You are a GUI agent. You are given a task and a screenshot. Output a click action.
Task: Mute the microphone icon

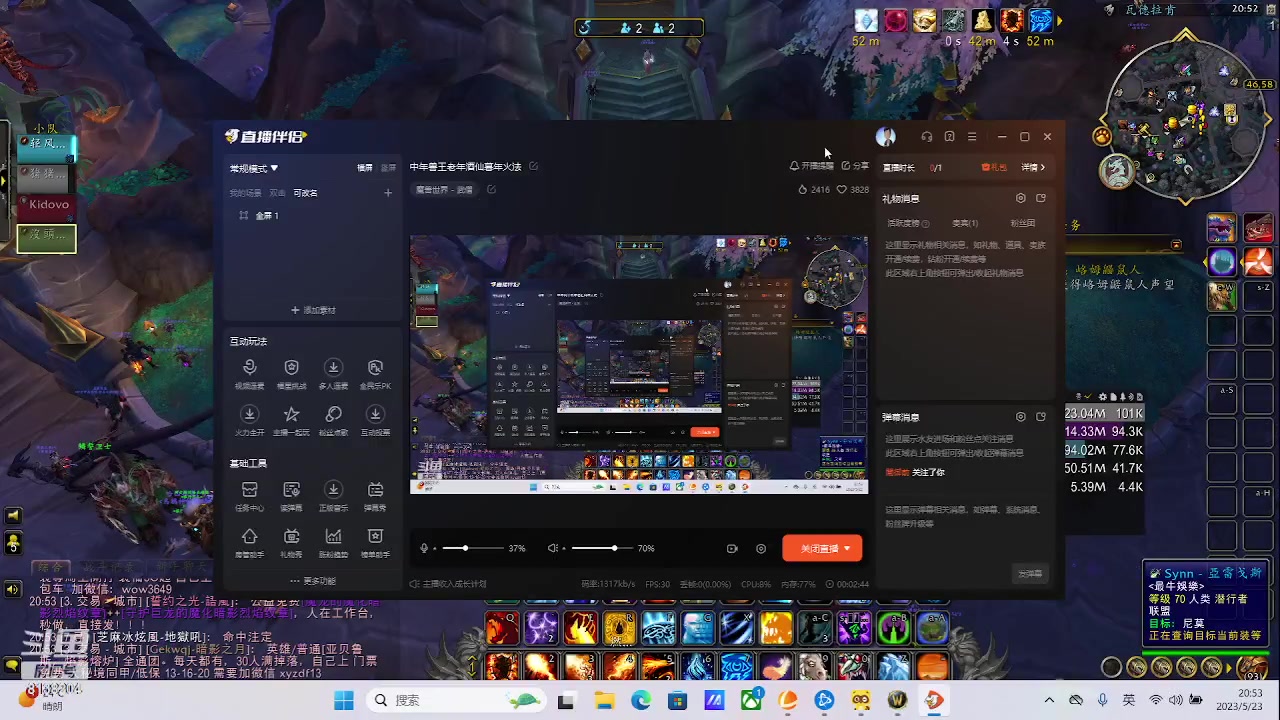tap(424, 548)
